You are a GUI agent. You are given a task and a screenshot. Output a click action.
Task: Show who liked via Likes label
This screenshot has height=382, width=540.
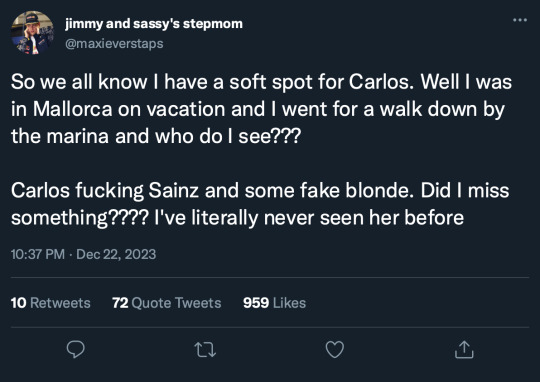[x=289, y=303]
